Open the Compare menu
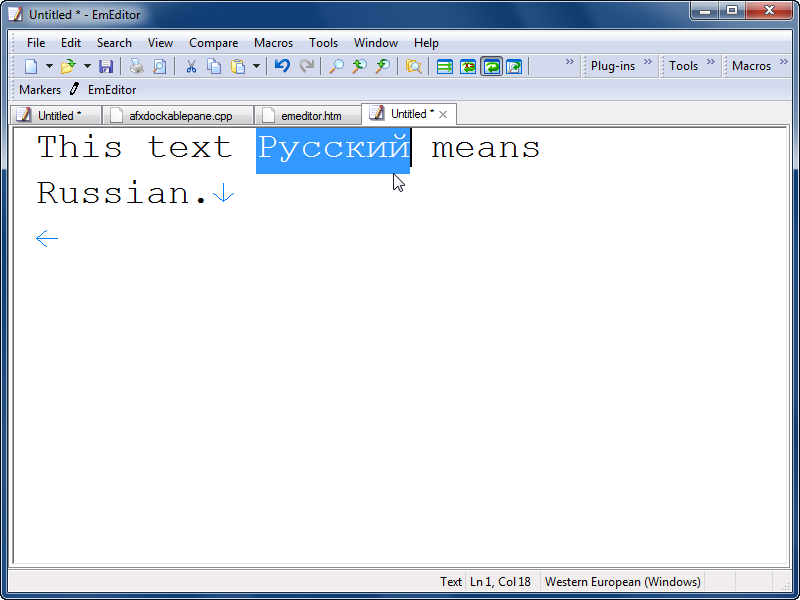The image size is (800, 600). (x=213, y=43)
